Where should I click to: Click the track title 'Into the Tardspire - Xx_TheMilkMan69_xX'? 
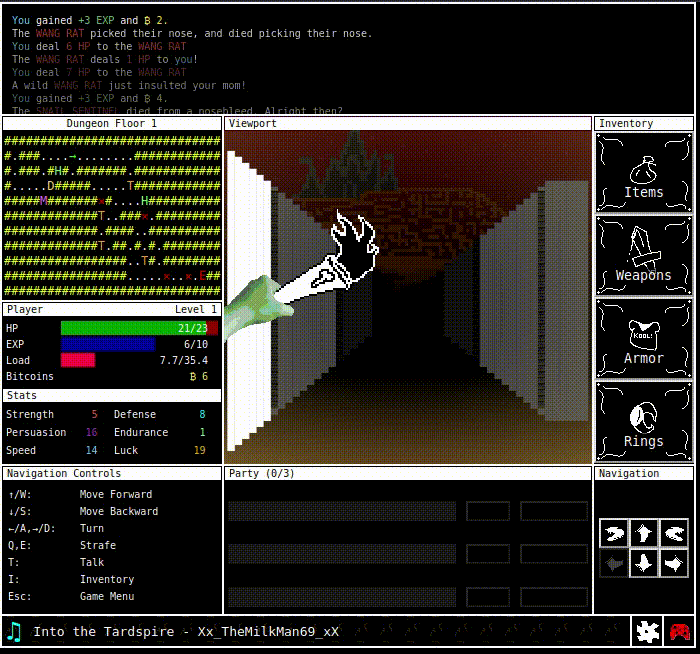click(186, 632)
